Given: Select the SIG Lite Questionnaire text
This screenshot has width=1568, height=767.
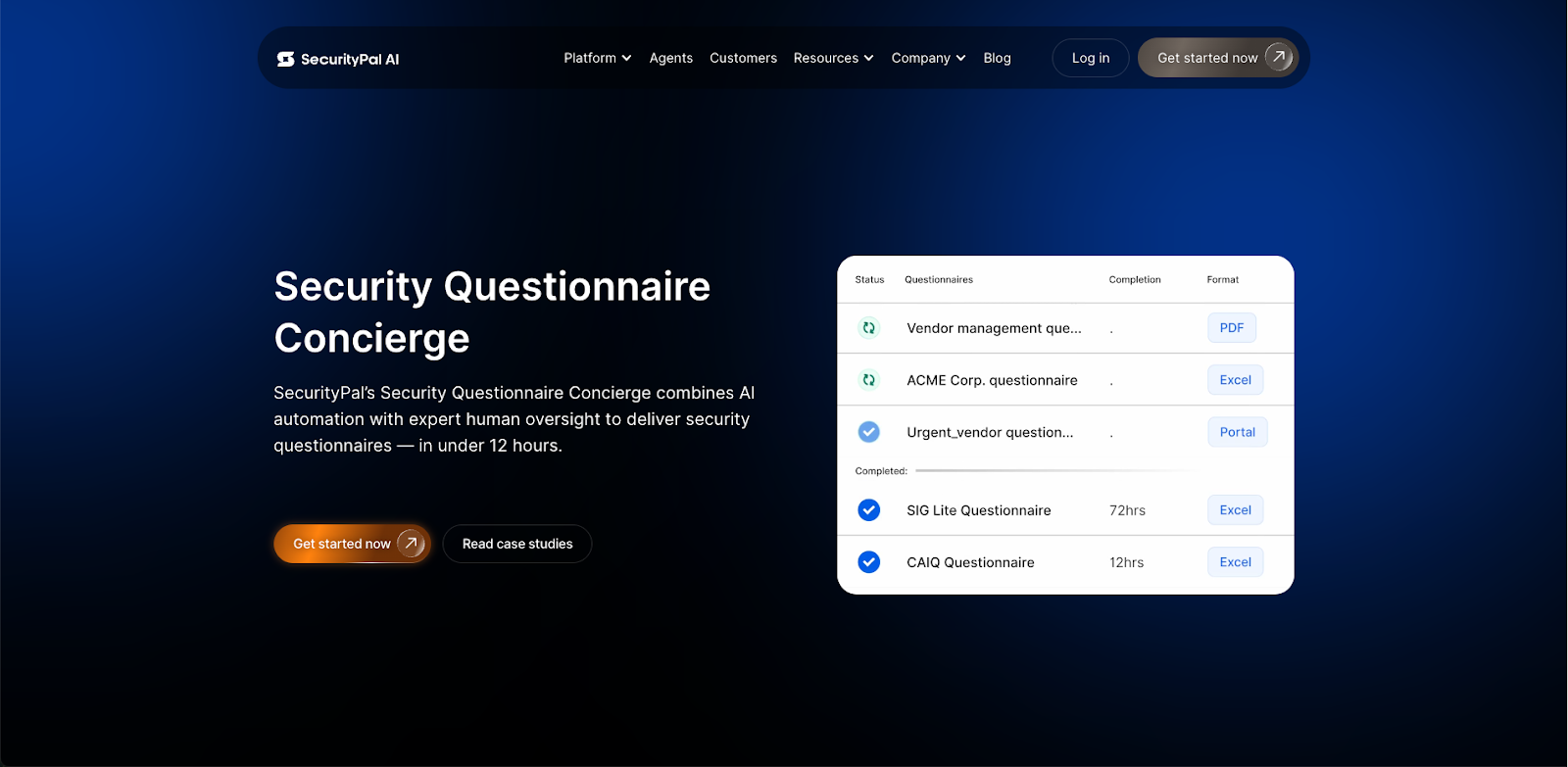Looking at the screenshot, I should (x=978, y=510).
